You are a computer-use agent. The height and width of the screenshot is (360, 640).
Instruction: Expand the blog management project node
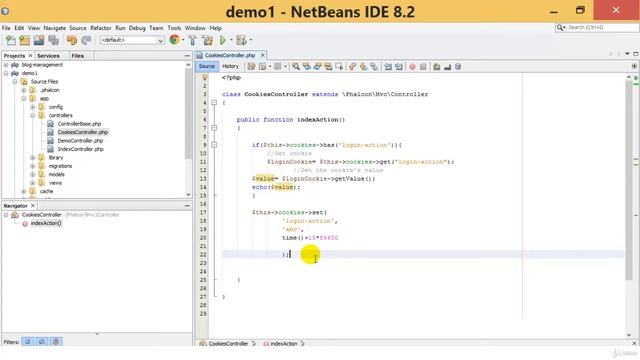tap(6, 65)
